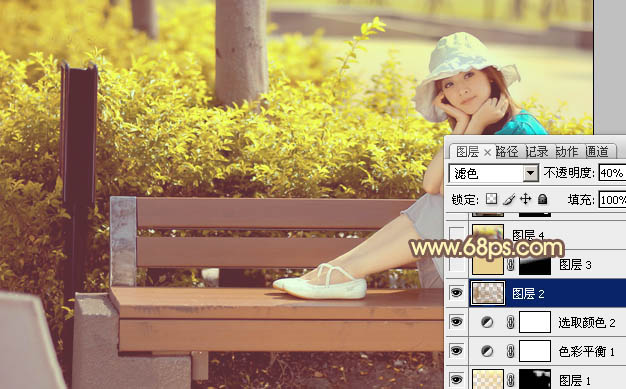This screenshot has width=626, height=389.
Task: Close the 图层 tab with its X
Action: click(x=487, y=152)
